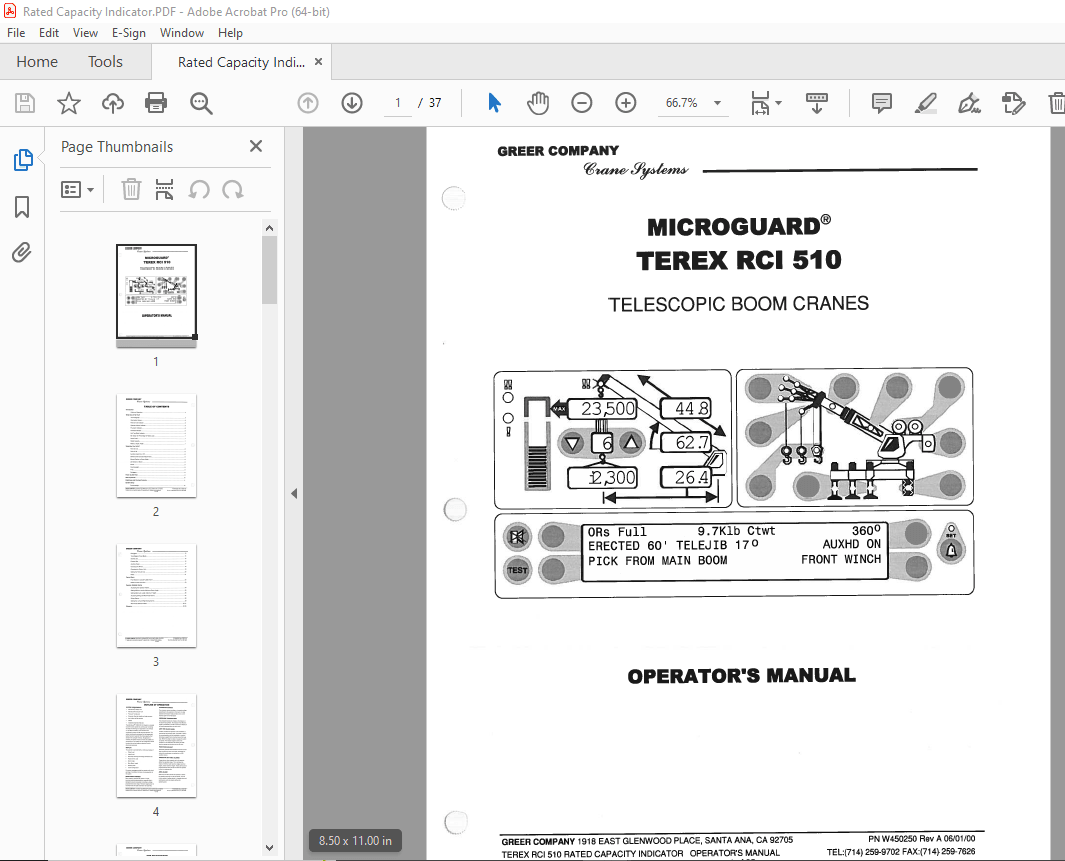The width and height of the screenshot is (1065, 861).
Task: Print the document with the printer icon
Action: [156, 103]
